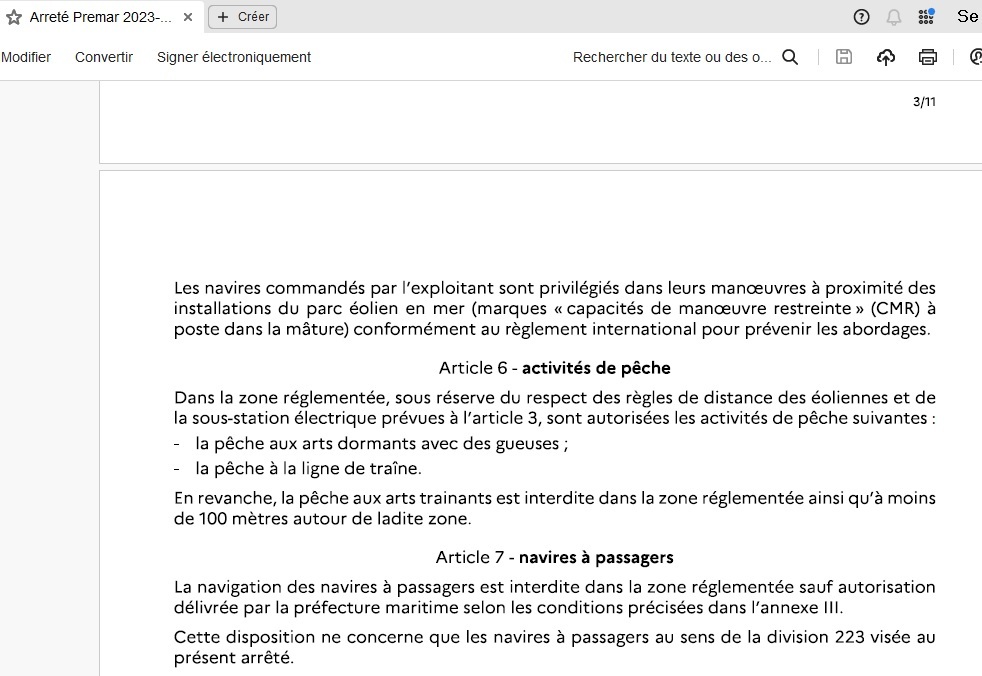Open the Help question mark icon

(x=862, y=17)
